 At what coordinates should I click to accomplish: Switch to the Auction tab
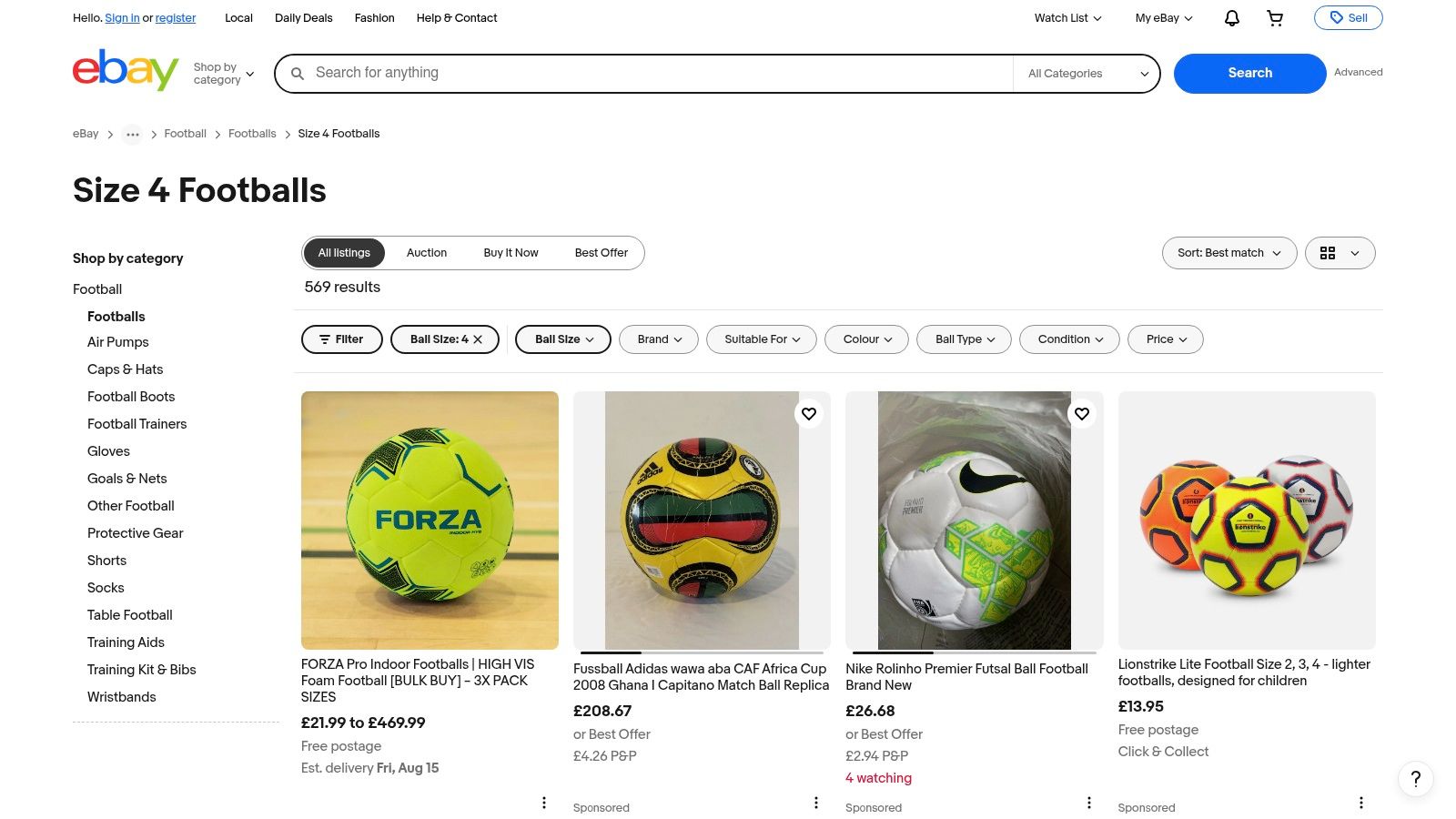click(426, 253)
